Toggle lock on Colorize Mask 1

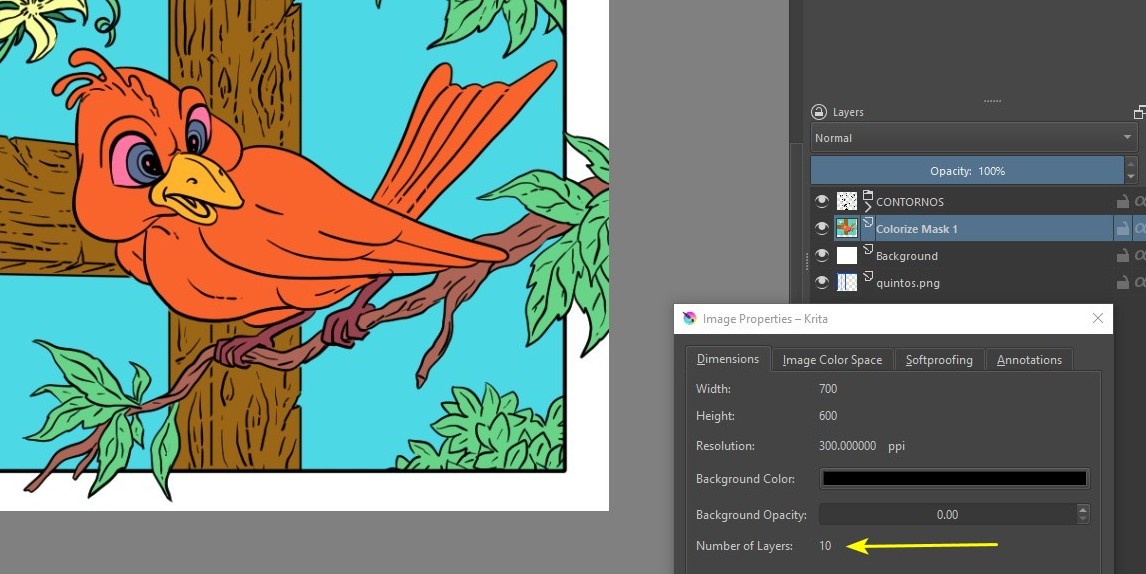[1123, 229]
